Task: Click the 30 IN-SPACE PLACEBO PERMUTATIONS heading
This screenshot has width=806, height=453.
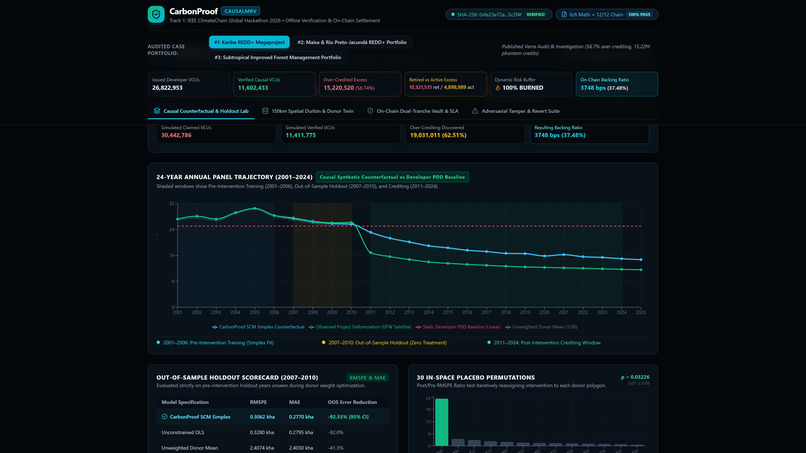Action: coord(475,377)
